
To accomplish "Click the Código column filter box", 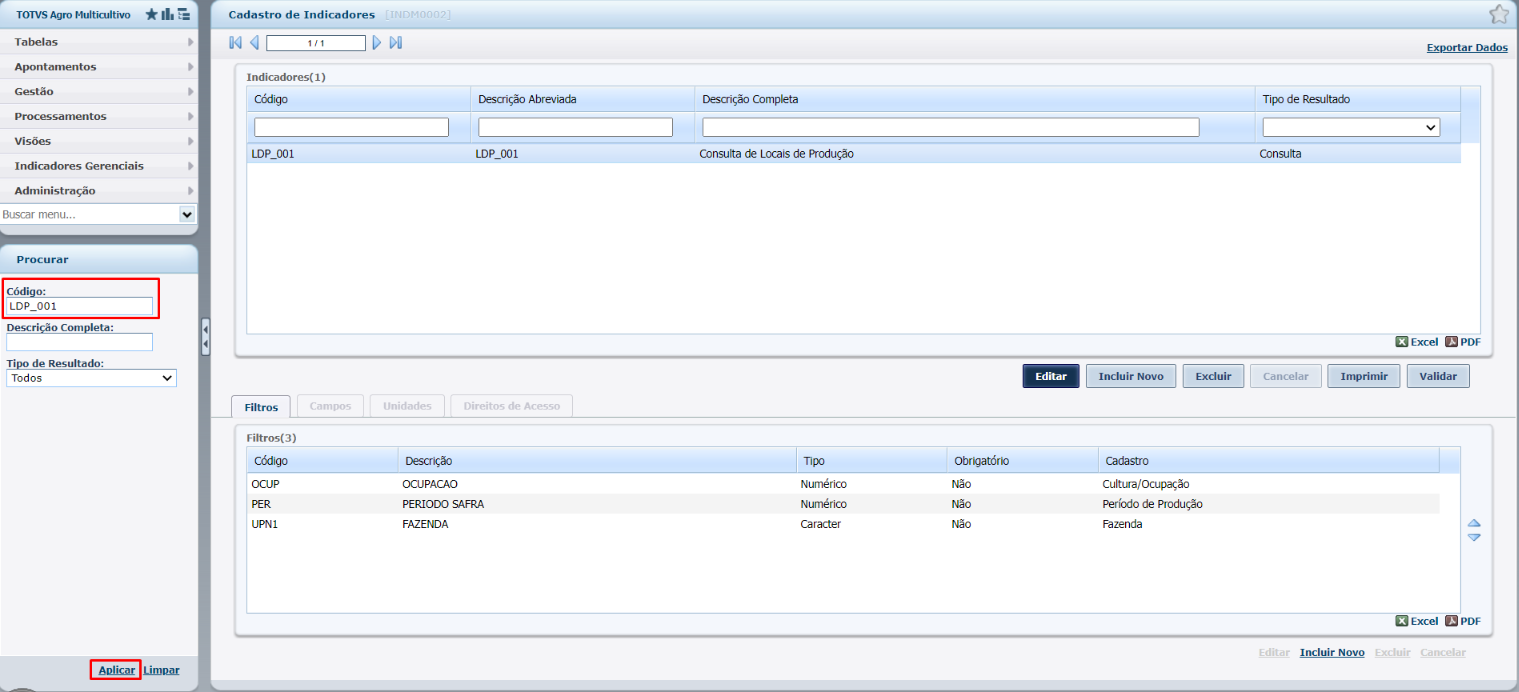I will click(351, 127).
